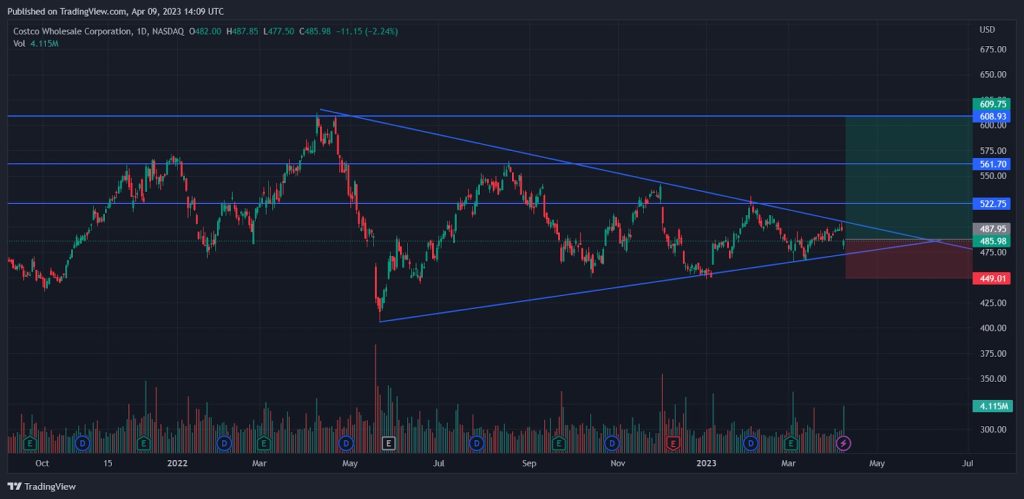Click the red earnings marker before the 2023 label

coord(673,443)
